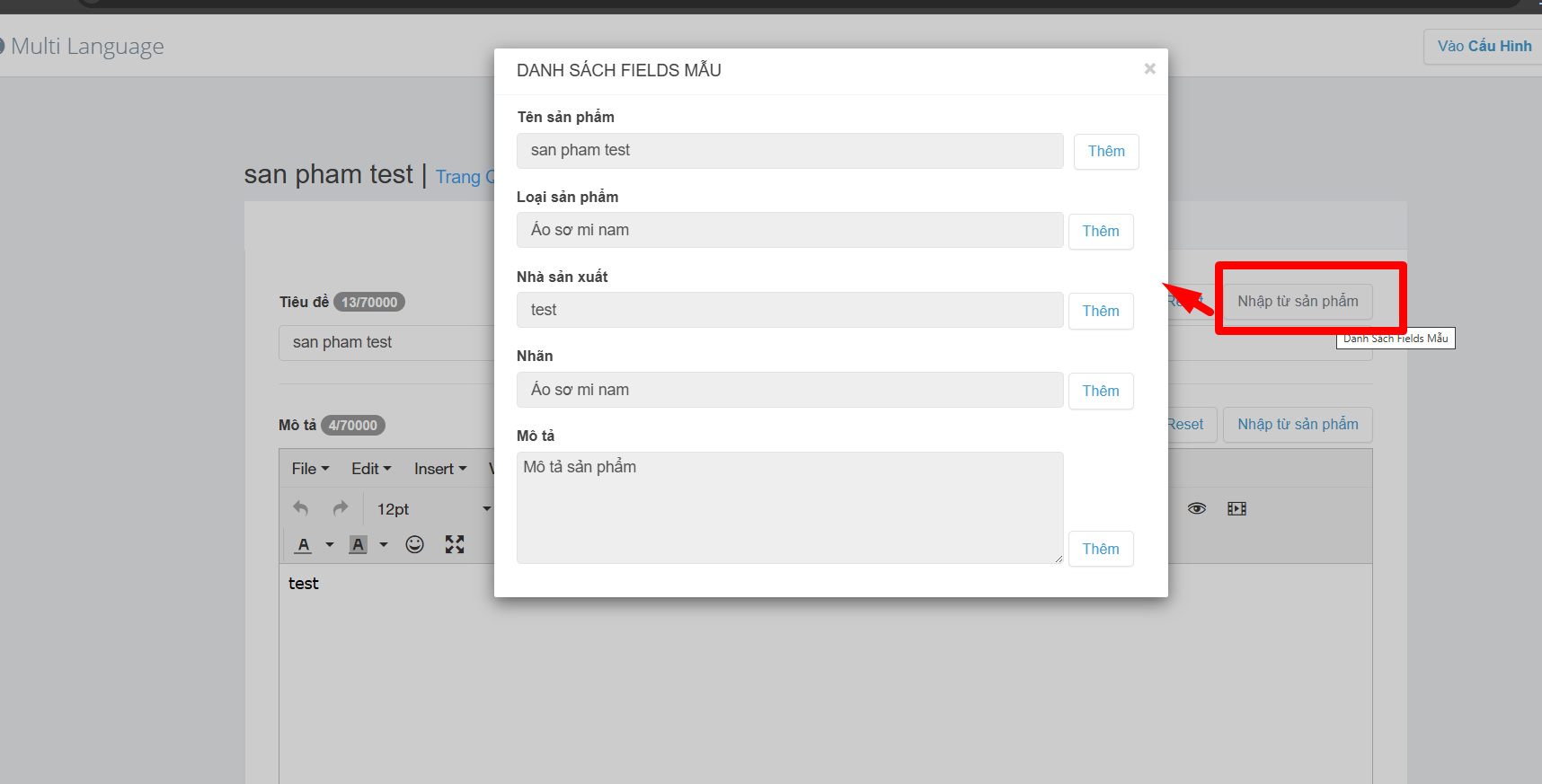Open the 12pt font size dropdown
1542x784 pixels.
point(433,509)
